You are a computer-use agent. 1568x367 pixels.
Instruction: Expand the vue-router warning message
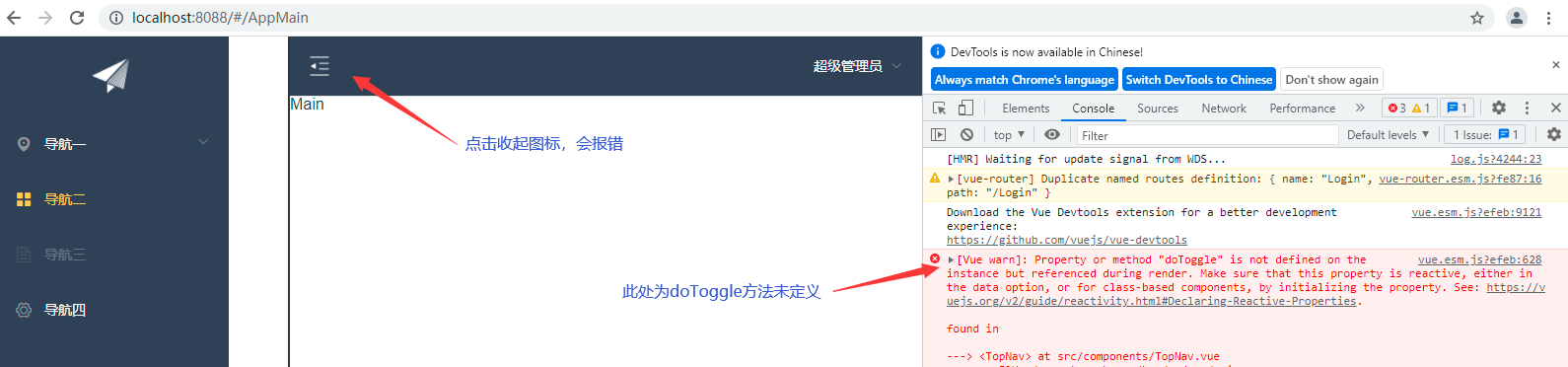tap(952, 180)
